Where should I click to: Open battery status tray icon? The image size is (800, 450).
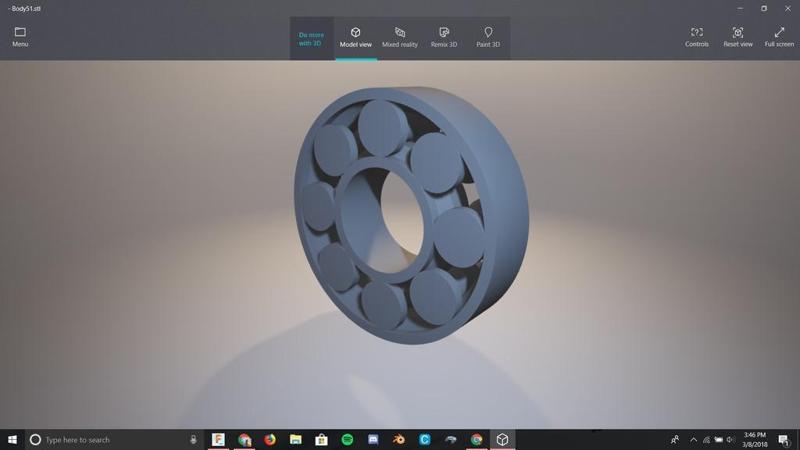click(718, 439)
